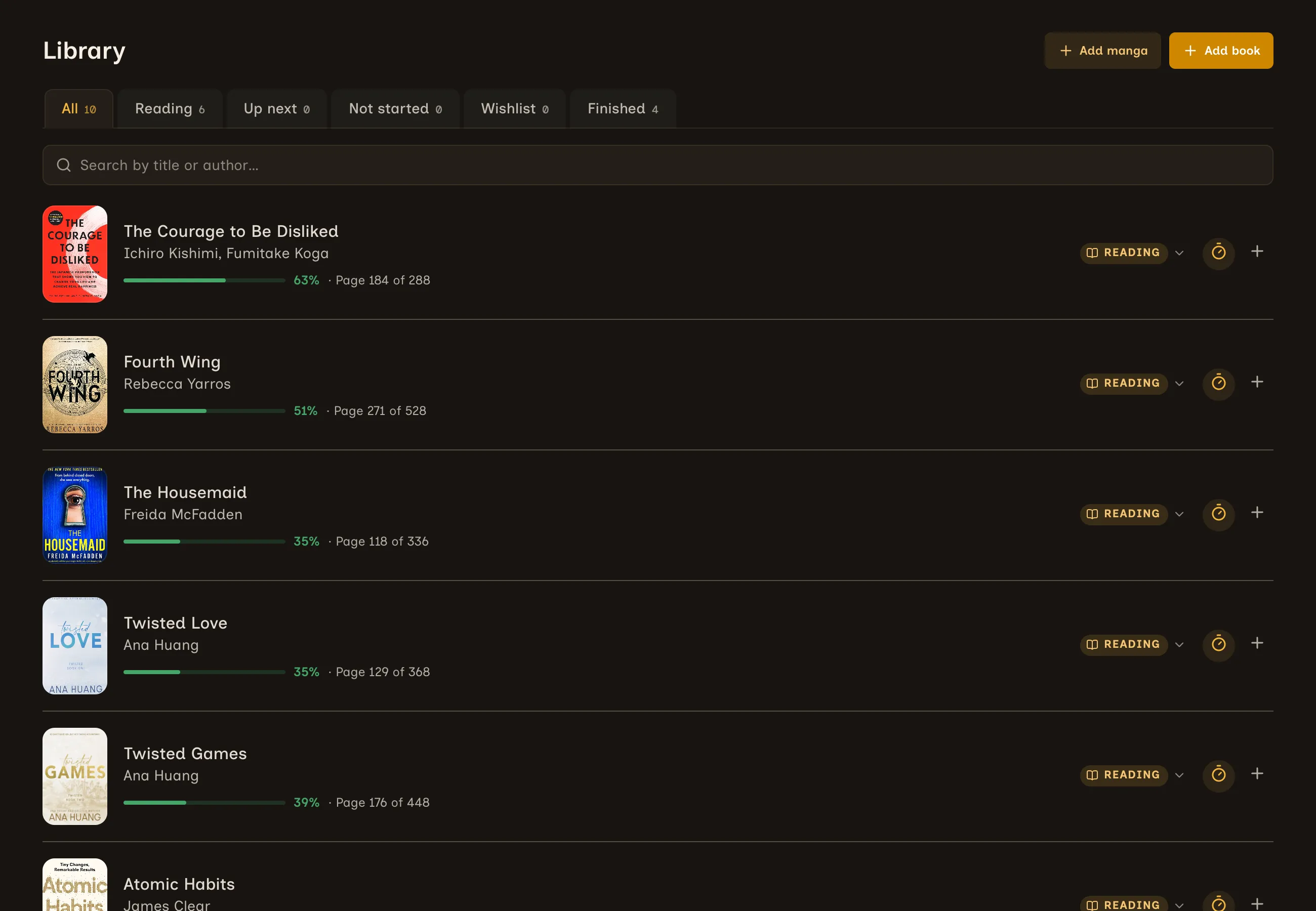Click plus icon on Twisted Love row
The image size is (1316, 911).
1257,643
